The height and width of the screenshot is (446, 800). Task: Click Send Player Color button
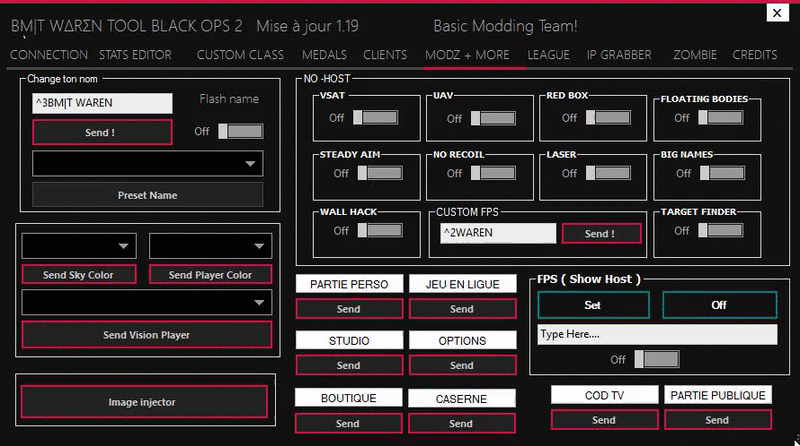click(210, 275)
